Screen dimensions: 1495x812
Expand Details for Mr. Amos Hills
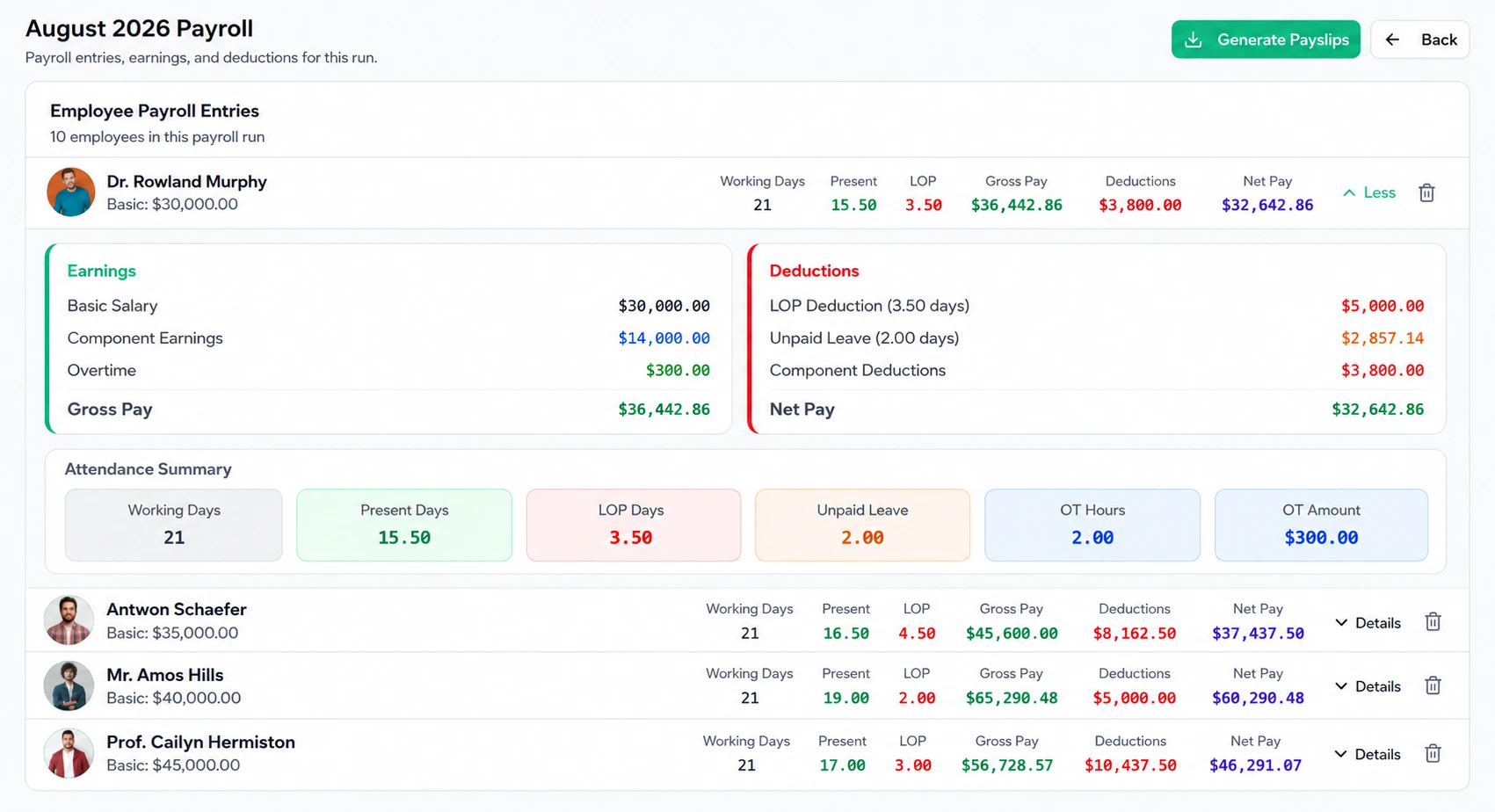(1368, 686)
